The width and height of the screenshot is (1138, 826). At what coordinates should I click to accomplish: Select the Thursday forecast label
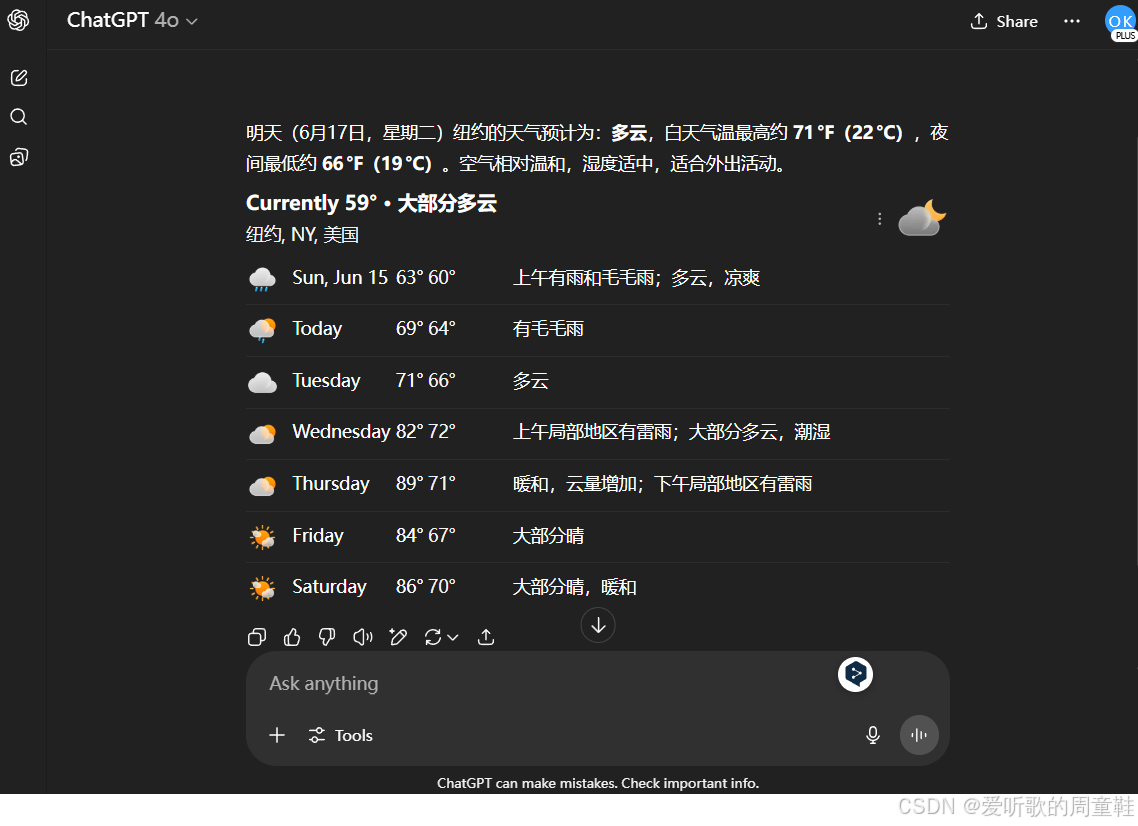pos(330,483)
